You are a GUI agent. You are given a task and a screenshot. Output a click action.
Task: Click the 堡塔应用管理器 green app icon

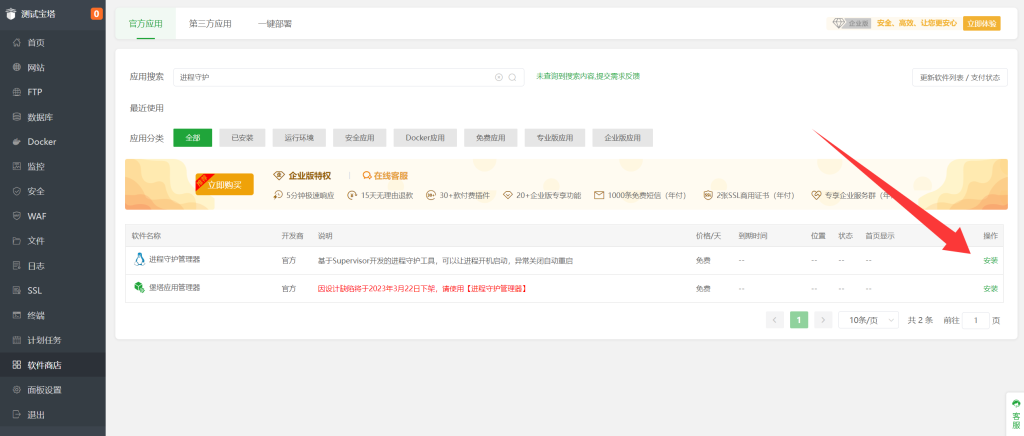point(139,288)
